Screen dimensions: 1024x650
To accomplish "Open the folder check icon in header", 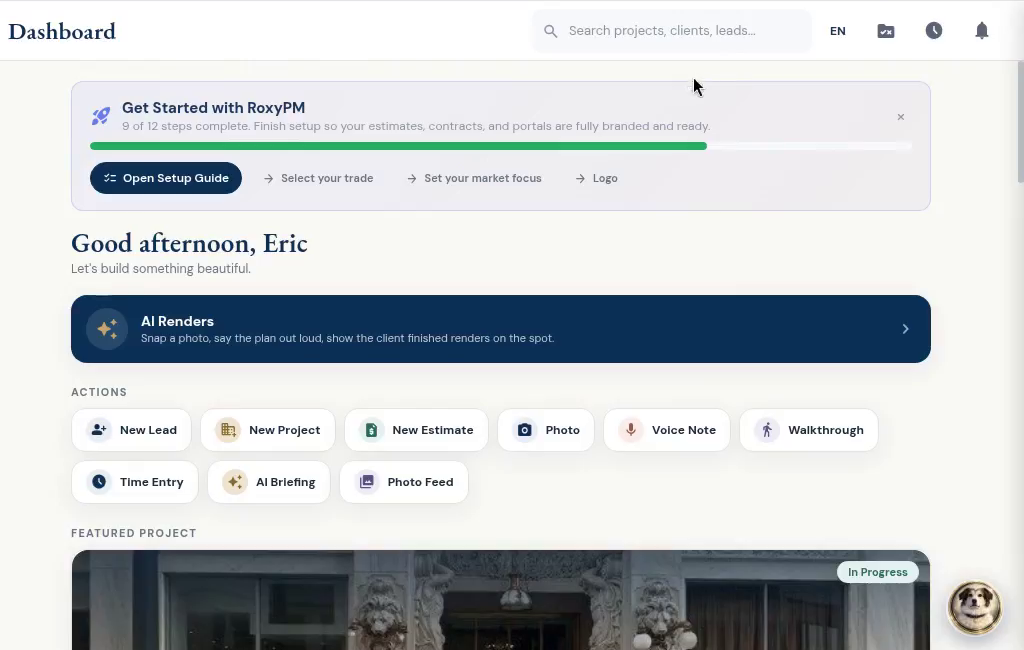I will [886, 31].
